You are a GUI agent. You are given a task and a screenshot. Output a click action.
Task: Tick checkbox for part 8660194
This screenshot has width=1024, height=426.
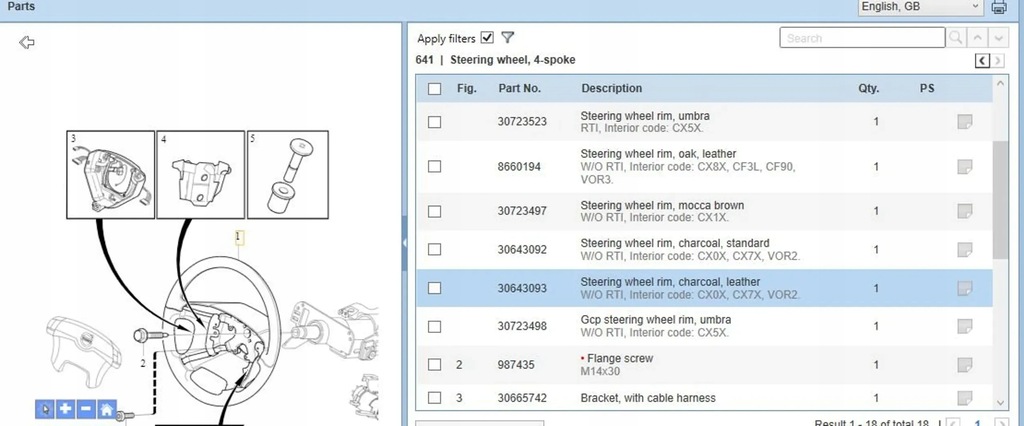[x=434, y=167]
